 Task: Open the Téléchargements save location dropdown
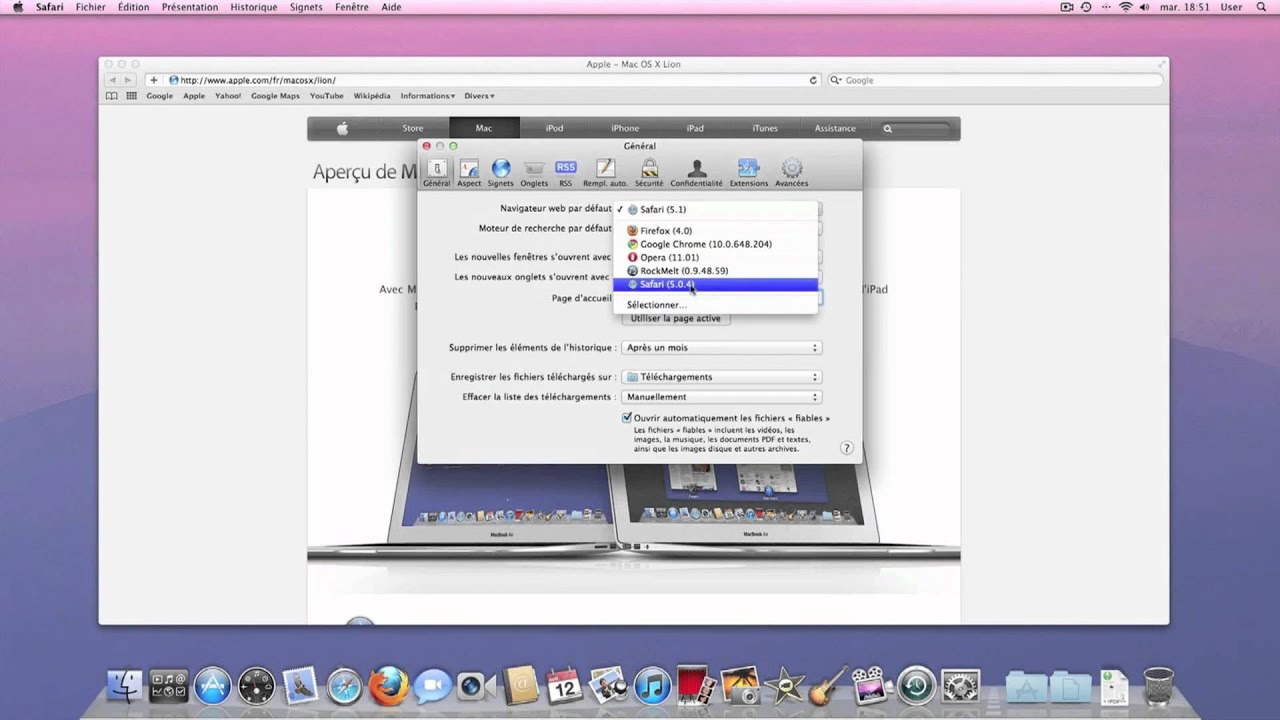point(721,377)
